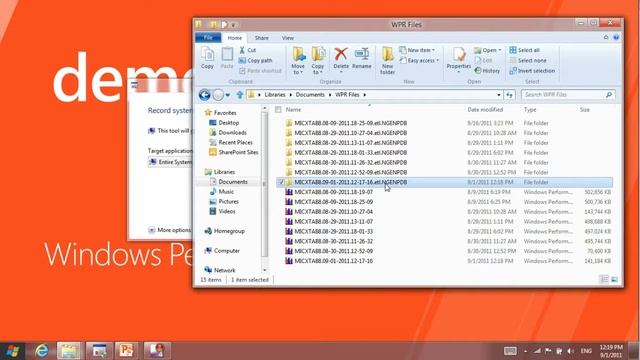Open the Copy to command

[x=318, y=60]
